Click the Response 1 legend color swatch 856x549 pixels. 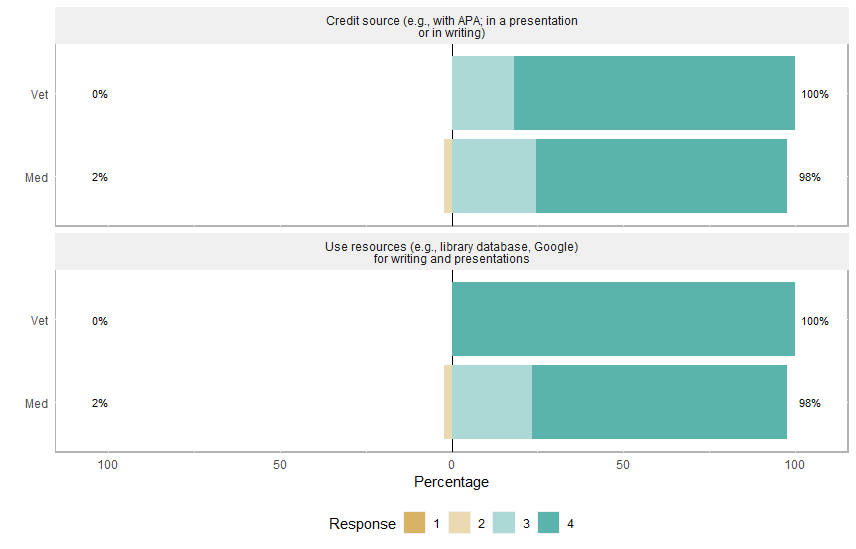tap(414, 524)
